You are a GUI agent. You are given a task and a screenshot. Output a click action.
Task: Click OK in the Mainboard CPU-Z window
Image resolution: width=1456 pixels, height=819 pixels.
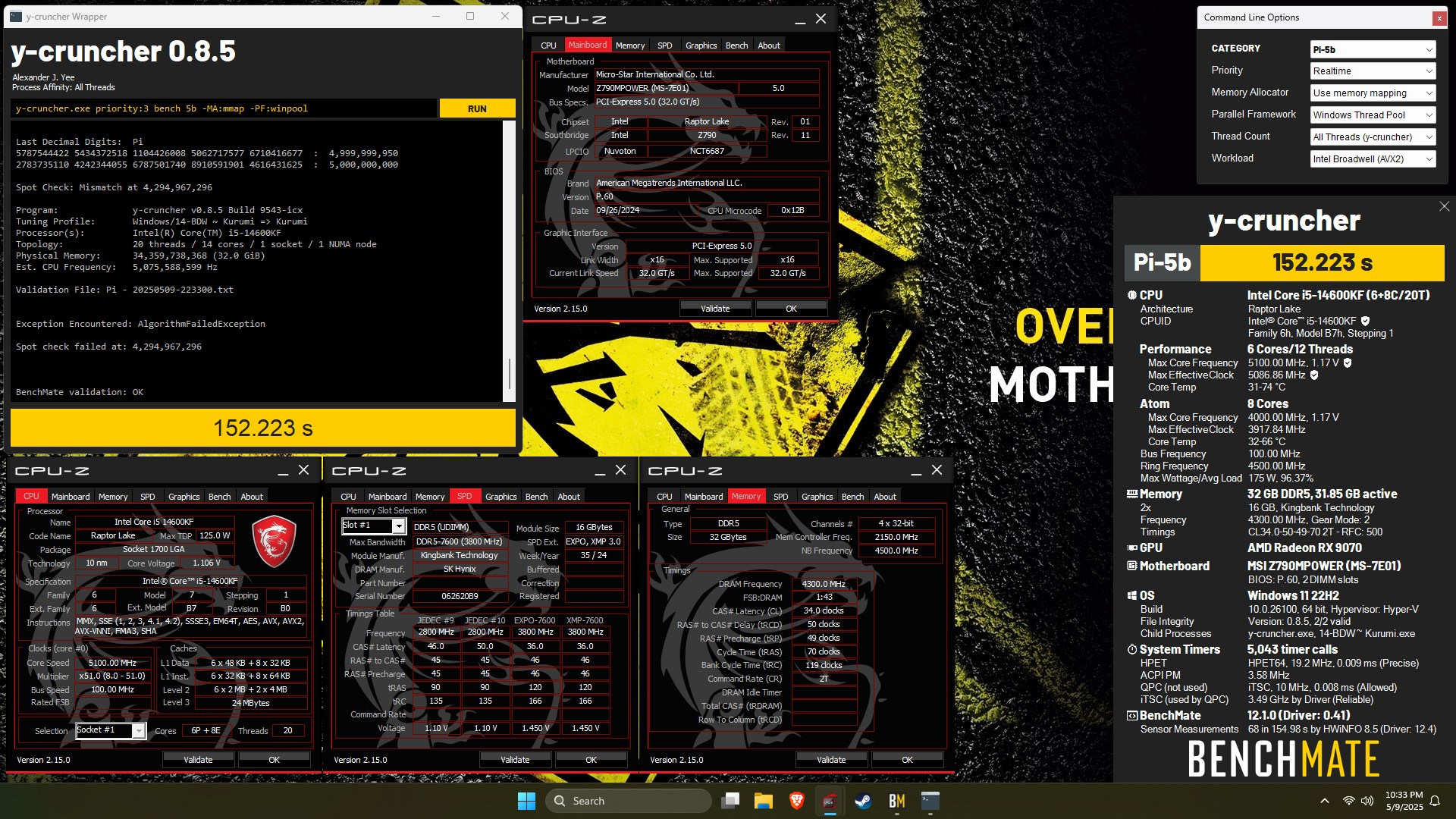click(791, 309)
